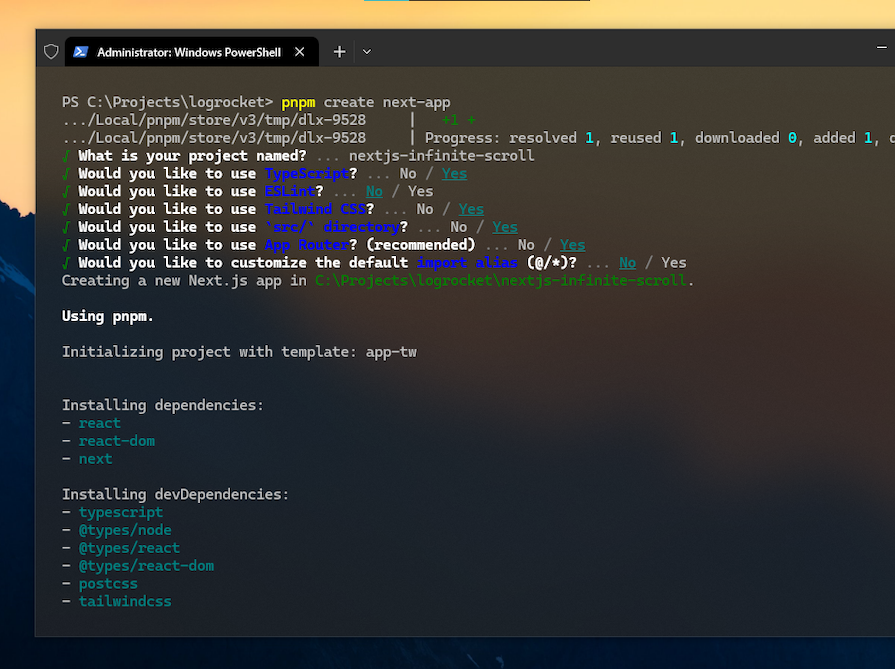Image resolution: width=895 pixels, height=669 pixels.
Task: Click the highlighted pnpm command text
Action: pyautogui.click(x=298, y=101)
